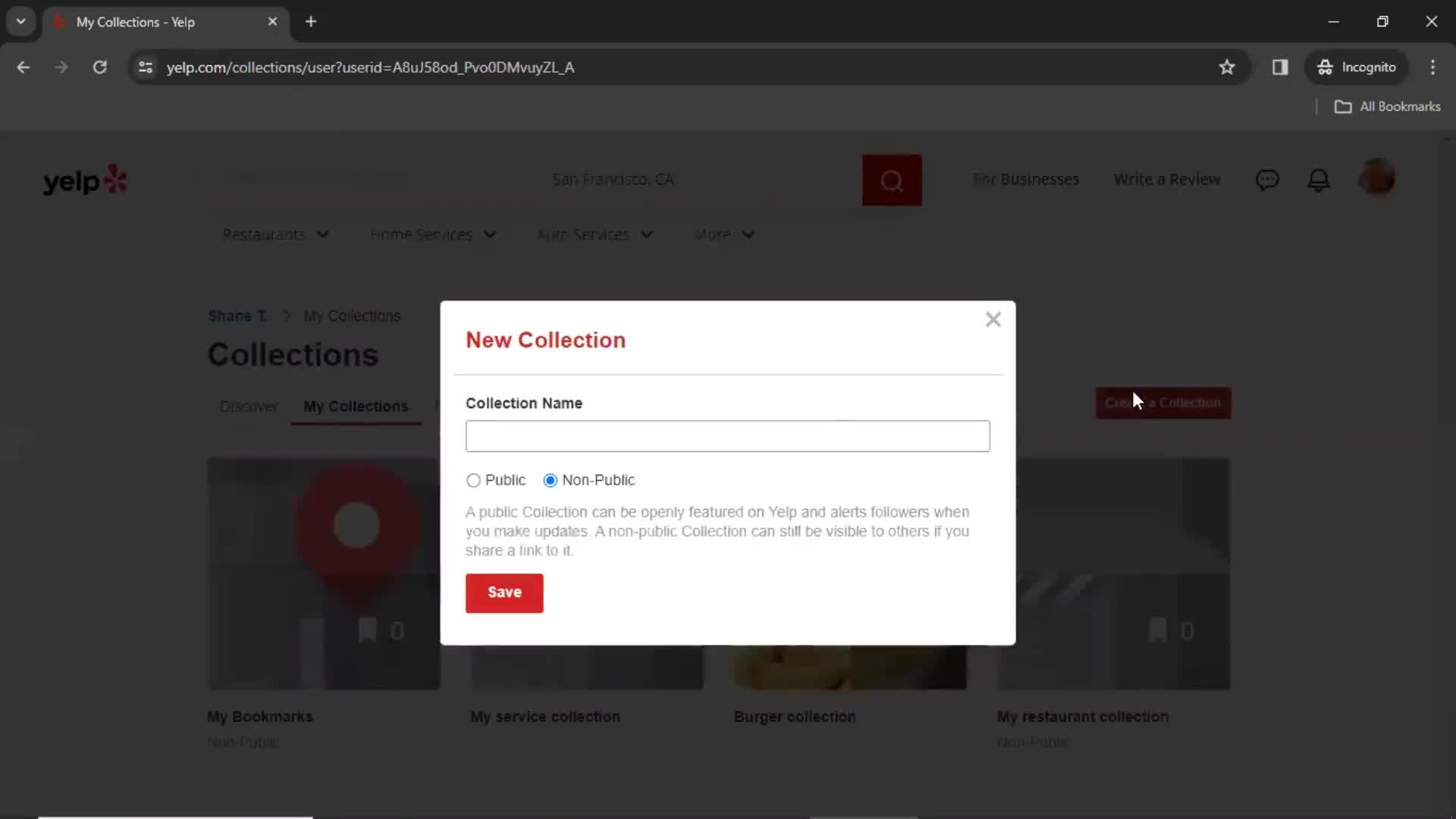Click the incognito mode icon in address bar
Viewport: 1456px width, 819px height.
1324,67
